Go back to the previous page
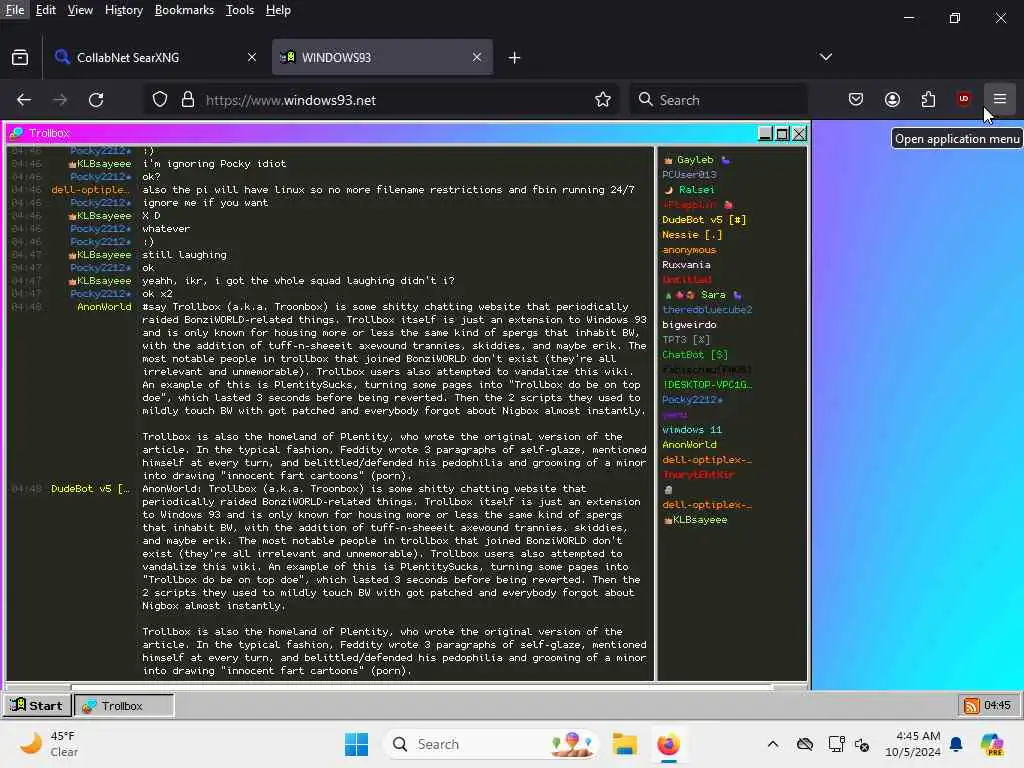Viewport: 1024px width, 768px height. [x=24, y=99]
